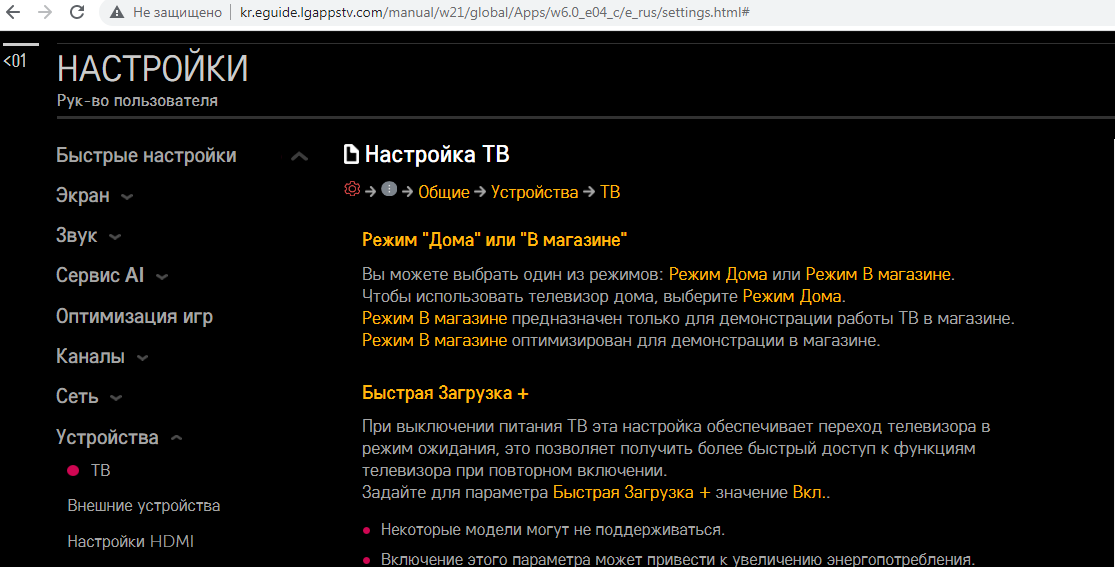
Task: Click highlighted 'Вкл.' value text
Action: [810, 492]
